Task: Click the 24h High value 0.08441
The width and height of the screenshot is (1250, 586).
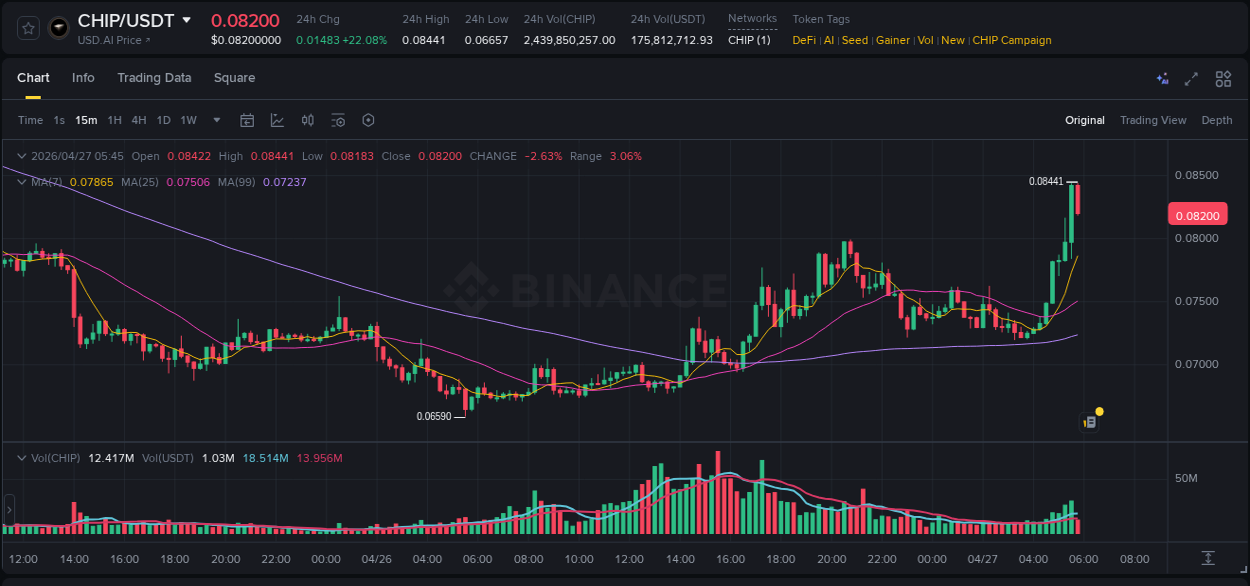Action: [425, 40]
